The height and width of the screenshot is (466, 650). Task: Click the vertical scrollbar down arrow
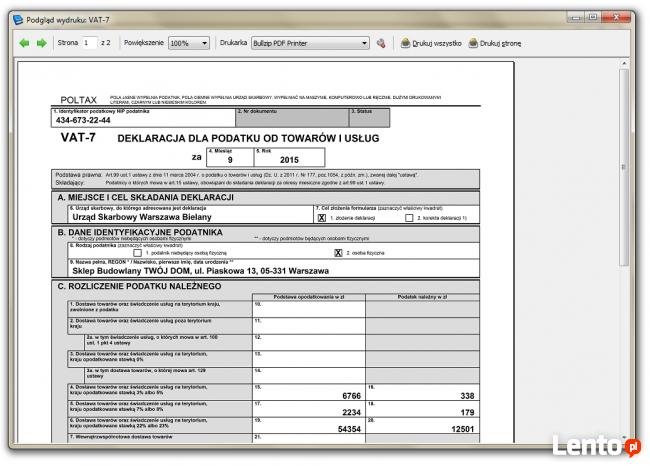[x=625, y=435]
